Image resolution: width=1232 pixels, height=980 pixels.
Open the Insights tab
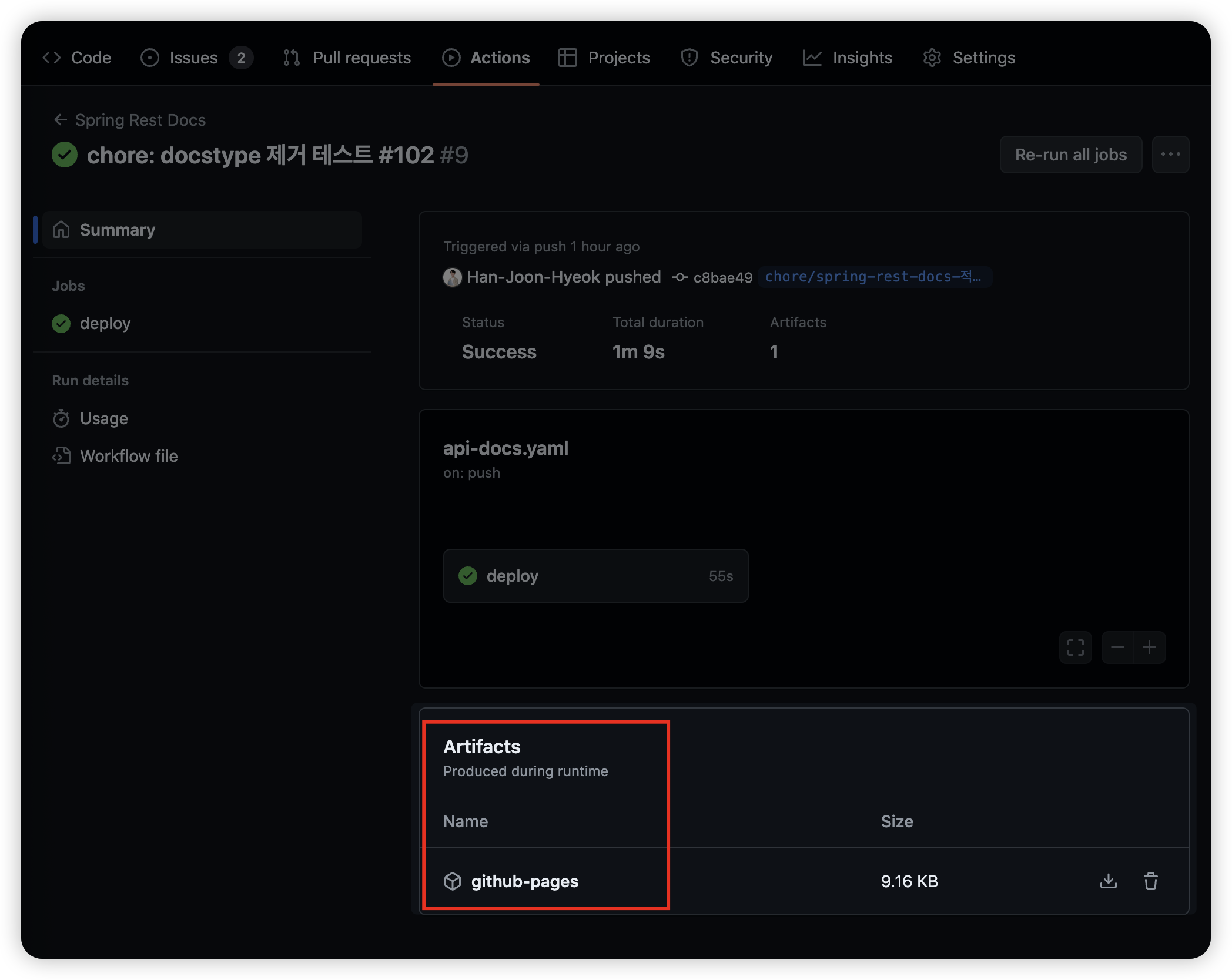click(848, 58)
